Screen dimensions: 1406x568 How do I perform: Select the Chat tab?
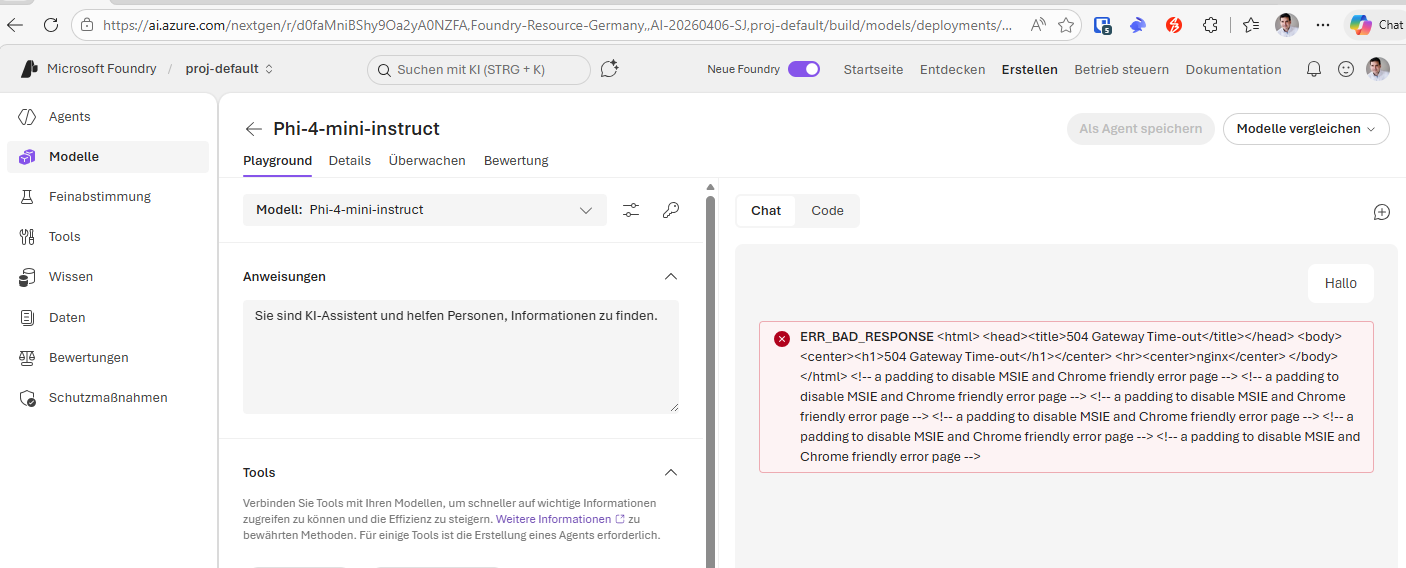(766, 211)
